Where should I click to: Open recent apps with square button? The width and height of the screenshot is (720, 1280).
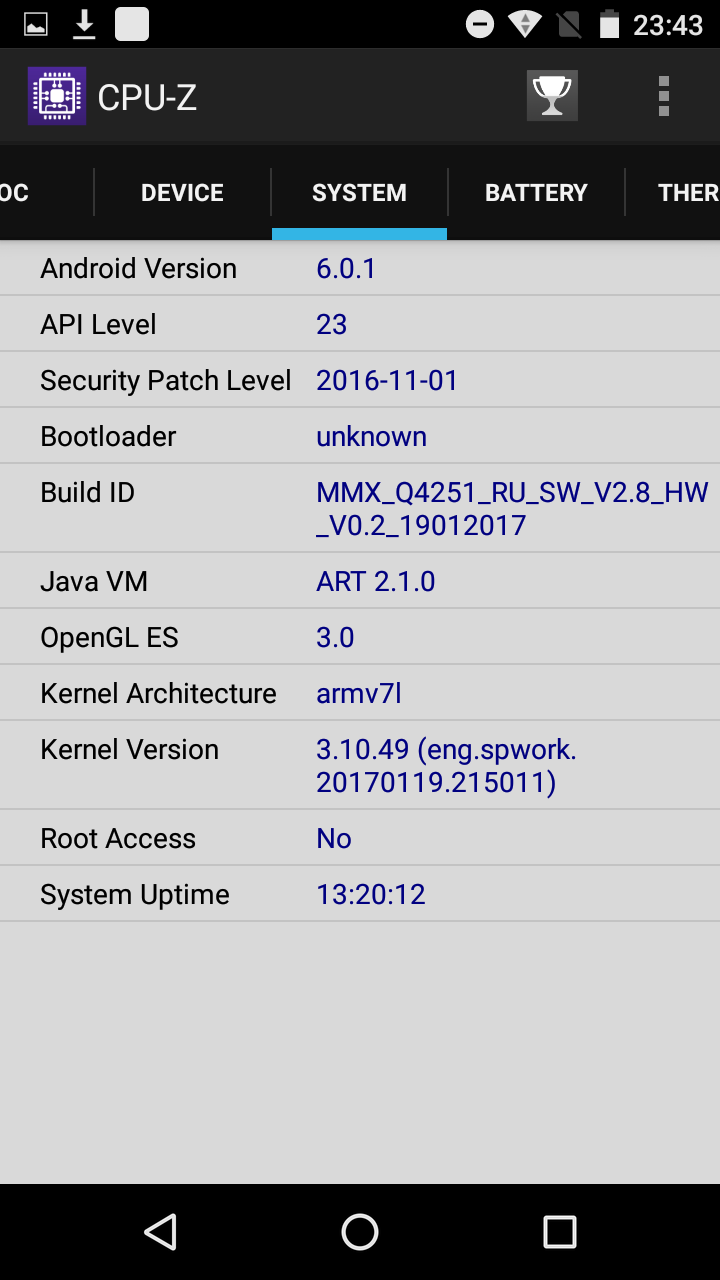pyautogui.click(x=559, y=1232)
